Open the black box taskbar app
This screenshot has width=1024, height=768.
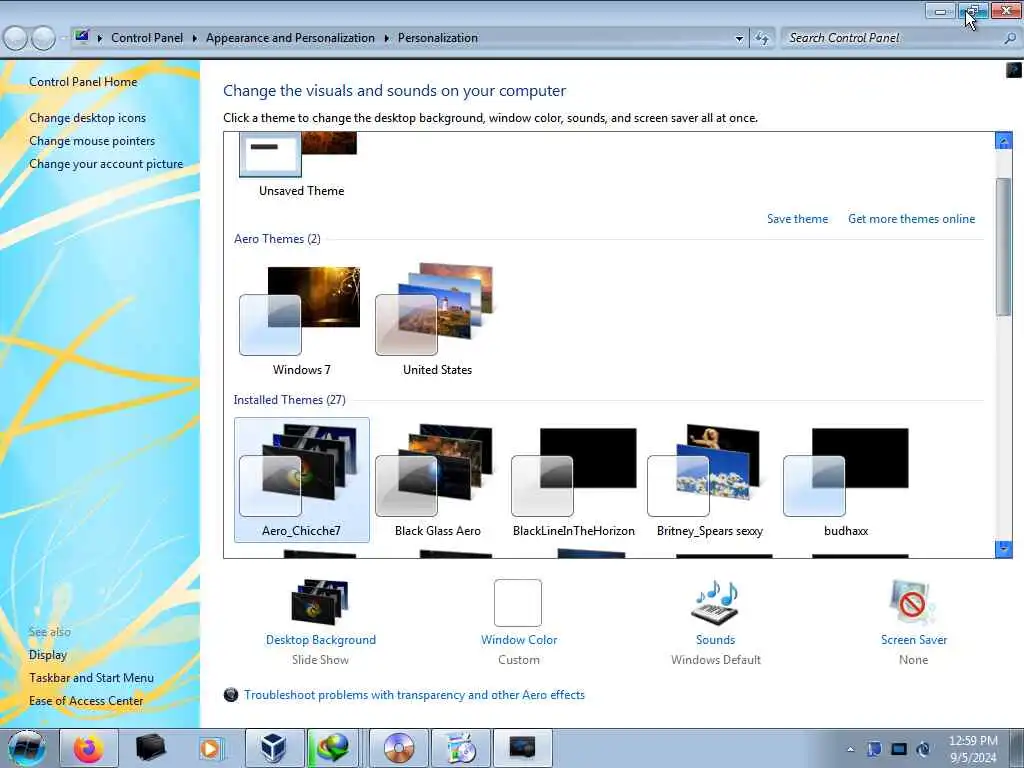[x=150, y=748]
